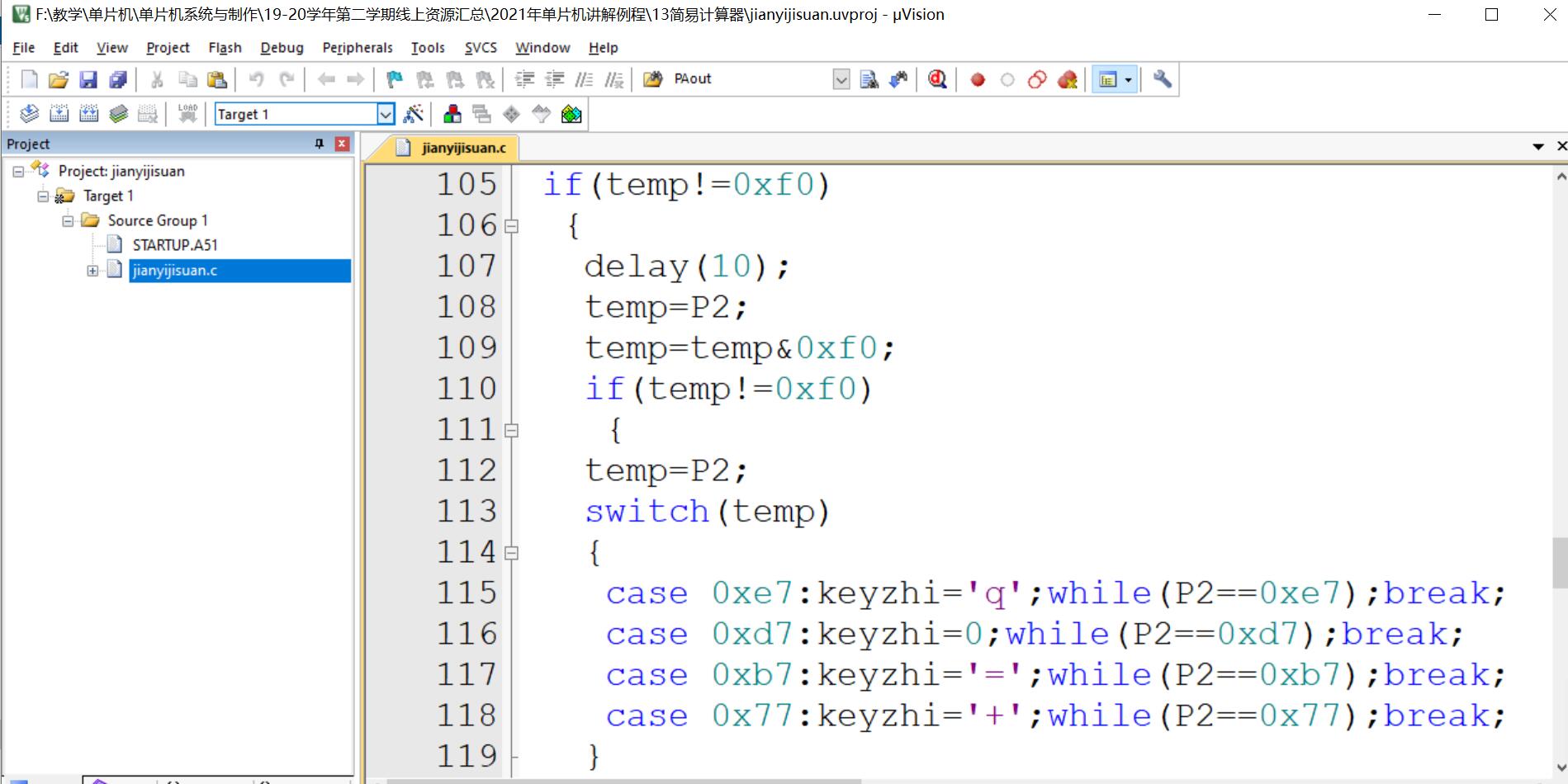
Task: Launch Pack Installer icon
Action: [x=571, y=114]
